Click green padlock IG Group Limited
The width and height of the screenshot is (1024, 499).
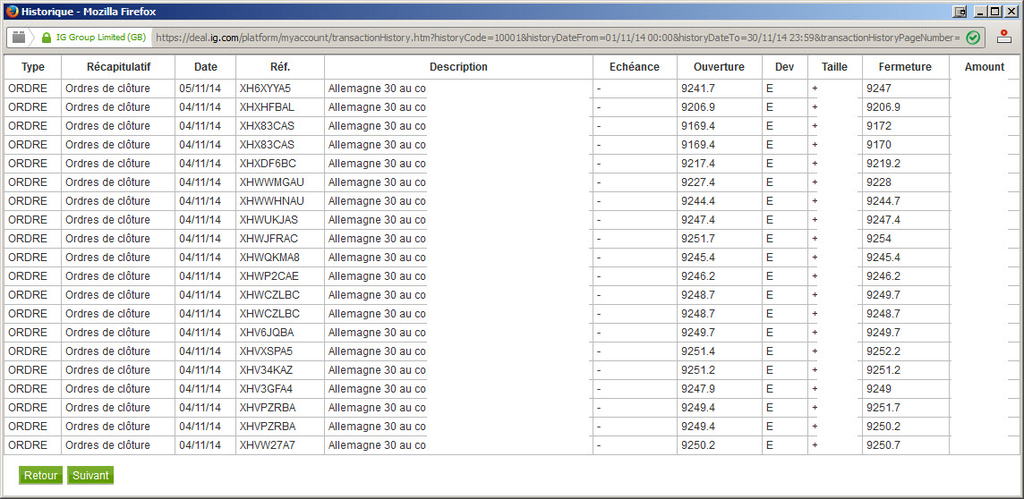click(46, 38)
